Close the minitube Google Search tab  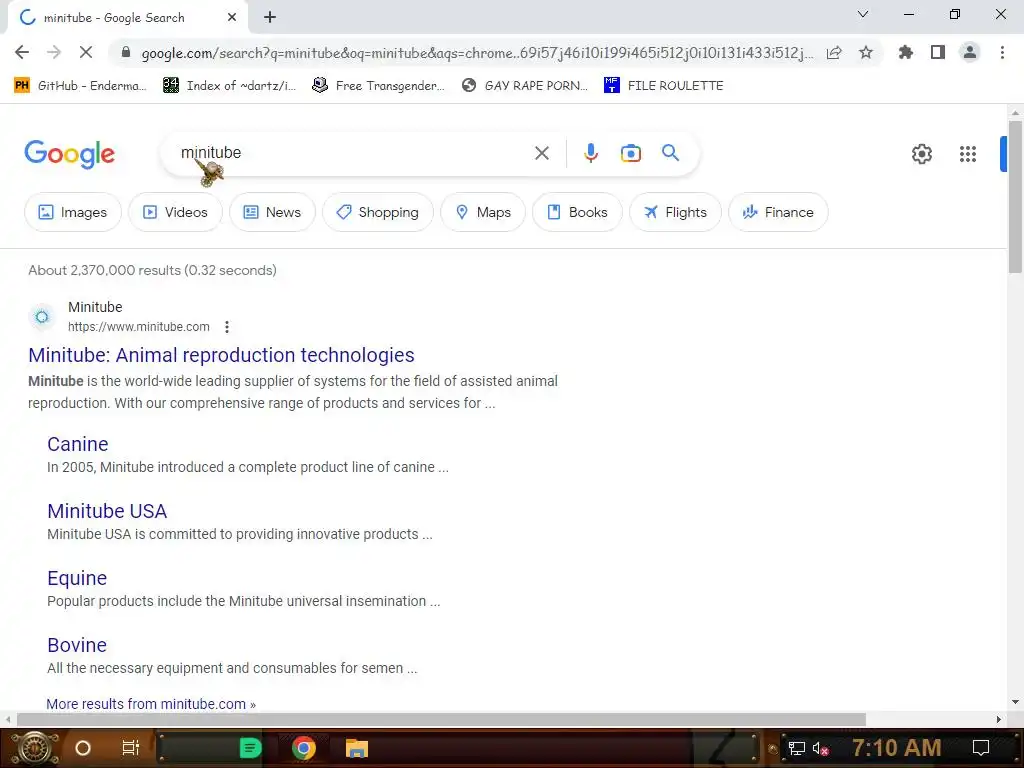pyautogui.click(x=232, y=18)
